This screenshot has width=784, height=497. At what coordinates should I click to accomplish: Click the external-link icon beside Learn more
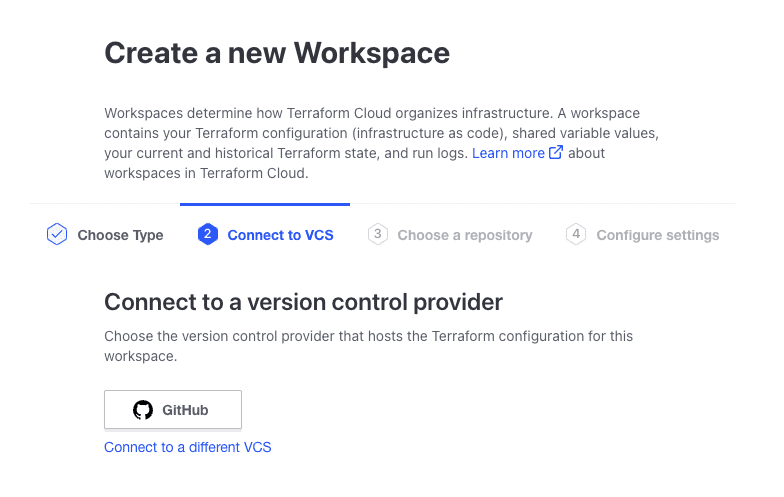coord(556,152)
